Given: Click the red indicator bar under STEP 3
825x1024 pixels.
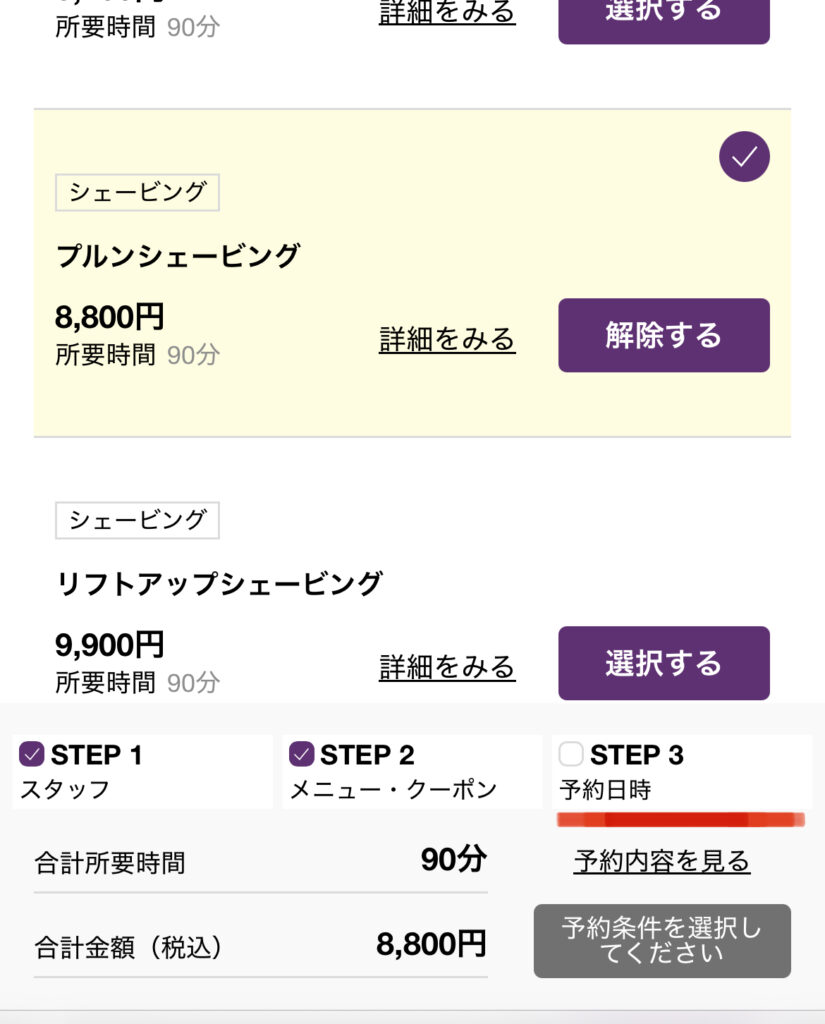Looking at the screenshot, I should (680, 820).
